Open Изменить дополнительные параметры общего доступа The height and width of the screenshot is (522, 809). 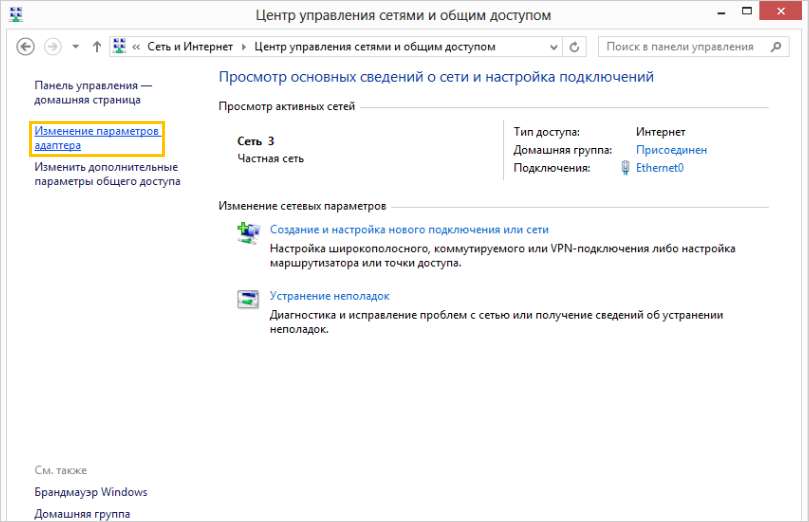pos(106,175)
